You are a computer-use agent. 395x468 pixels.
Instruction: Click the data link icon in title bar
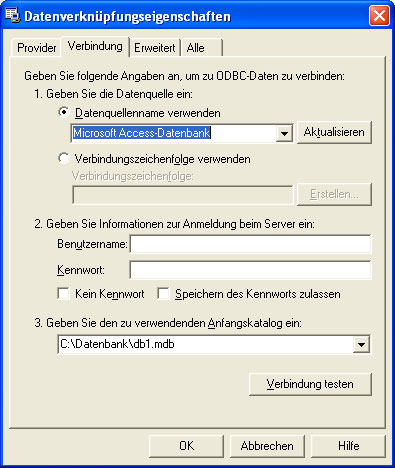13,16
